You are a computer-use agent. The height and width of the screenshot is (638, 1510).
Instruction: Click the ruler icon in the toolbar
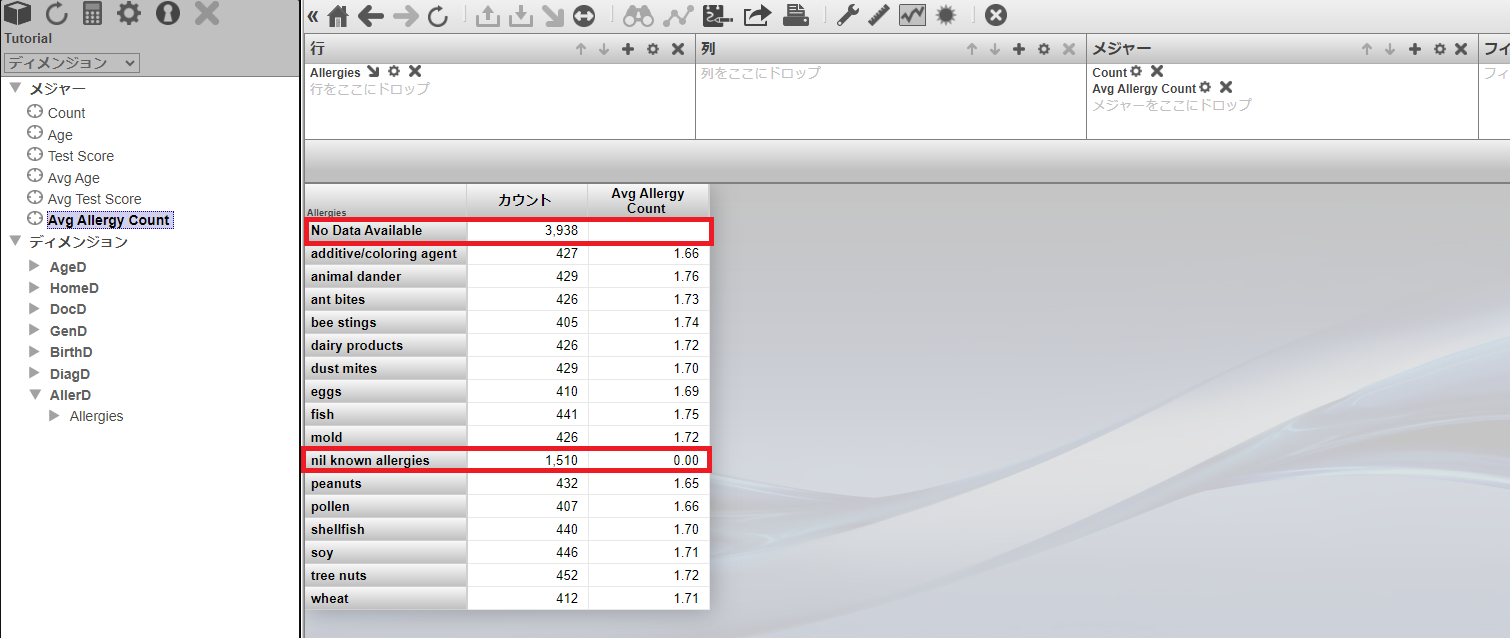(879, 16)
